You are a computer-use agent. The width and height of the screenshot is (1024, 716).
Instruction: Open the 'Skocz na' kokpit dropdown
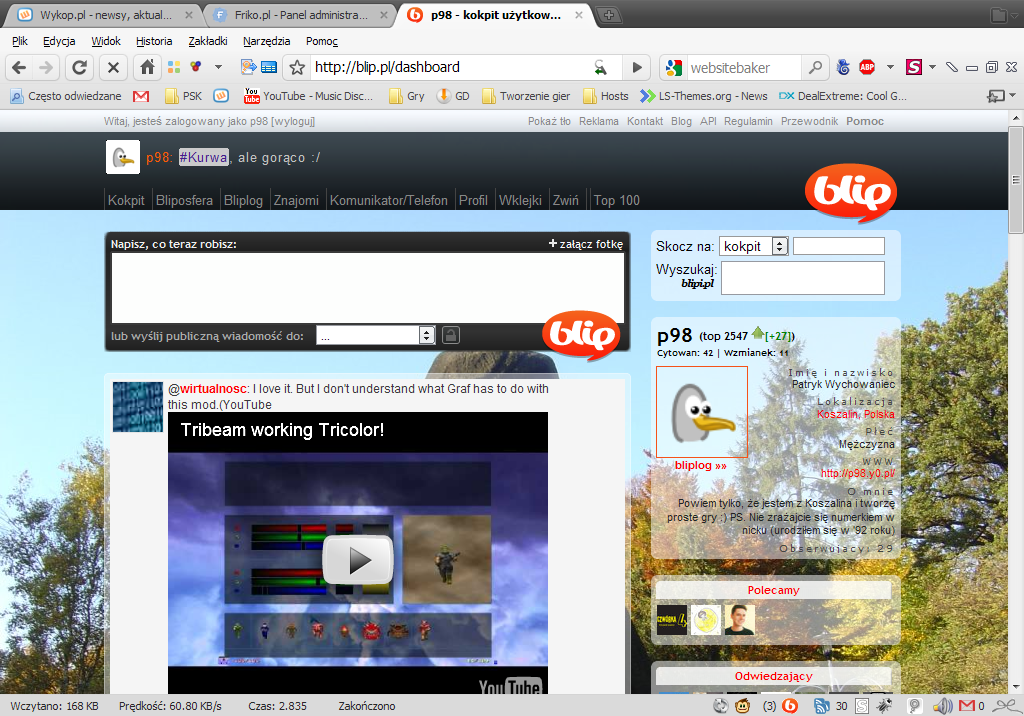(x=754, y=246)
